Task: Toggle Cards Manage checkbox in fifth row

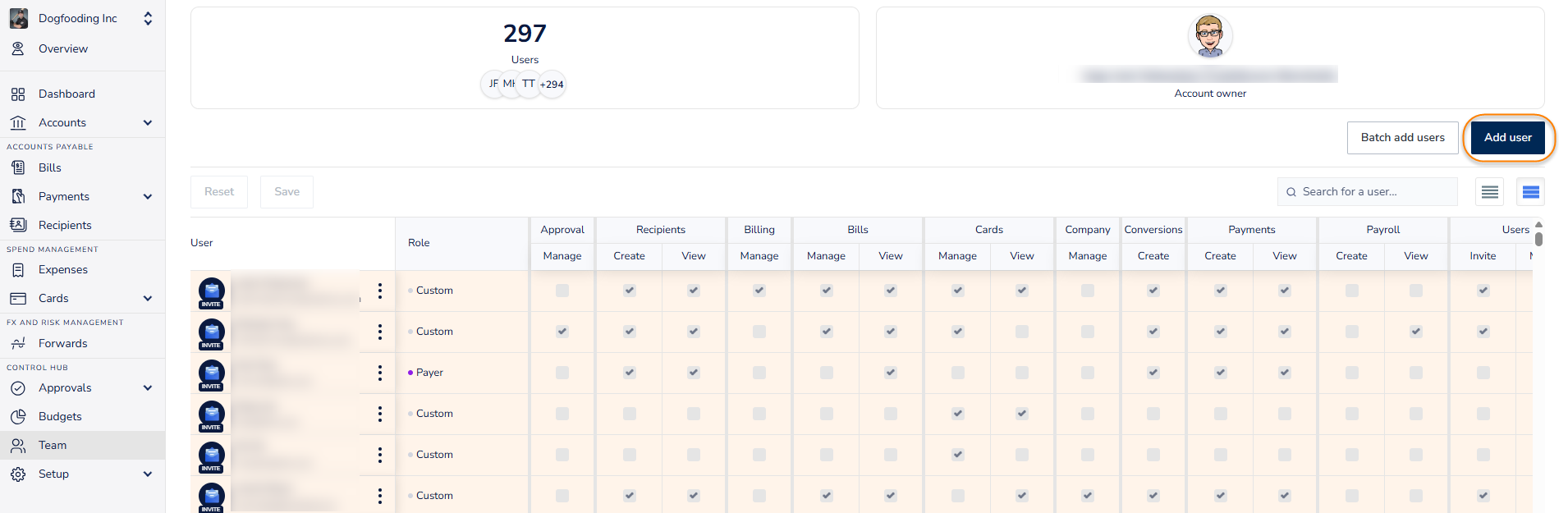Action: point(958,455)
